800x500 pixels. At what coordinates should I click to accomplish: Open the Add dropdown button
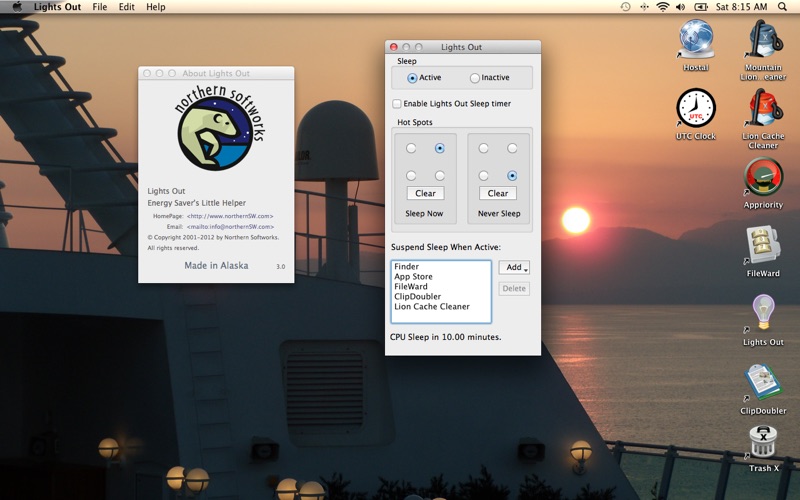click(514, 267)
